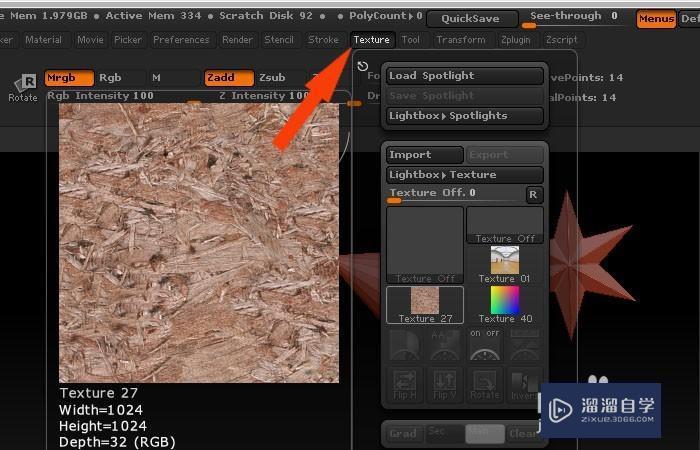Click the Import texture button

(425, 155)
